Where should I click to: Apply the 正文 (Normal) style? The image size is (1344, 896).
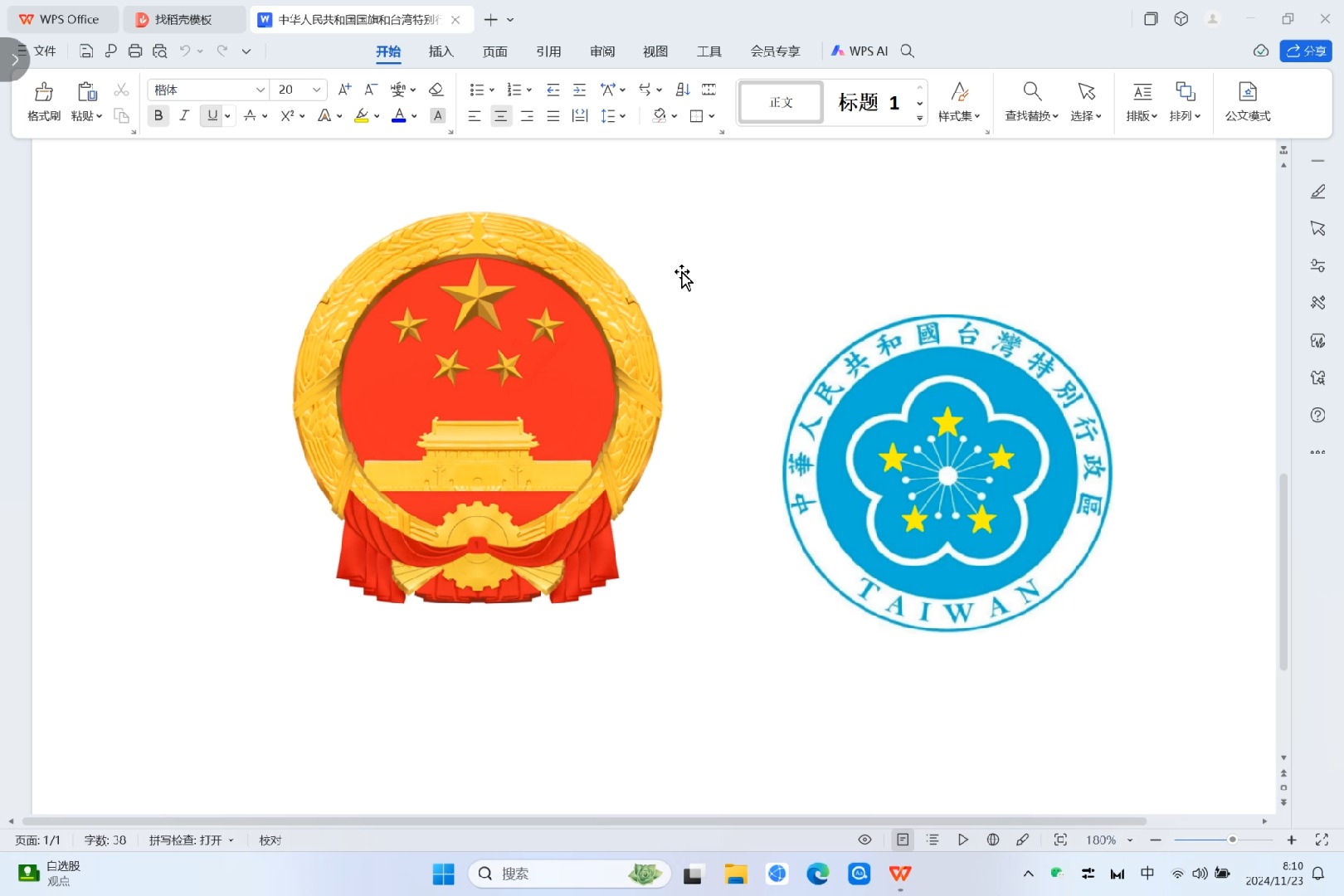(781, 102)
